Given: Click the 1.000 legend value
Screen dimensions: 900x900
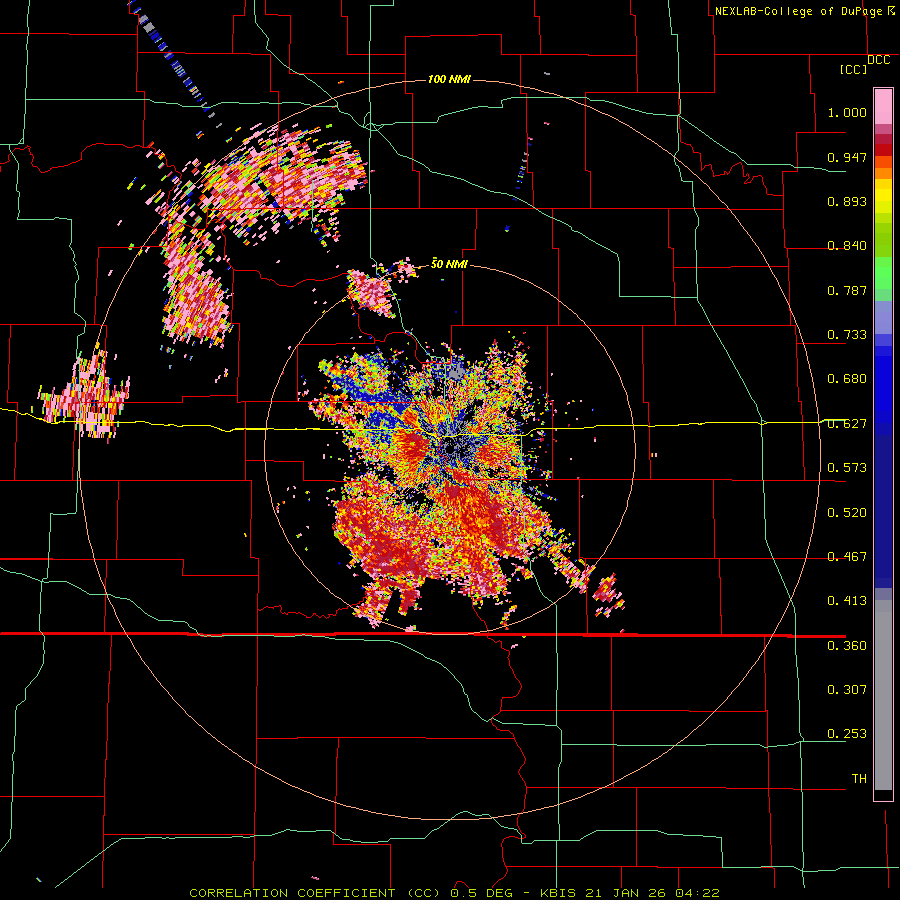Looking at the screenshot, I should (x=847, y=112).
